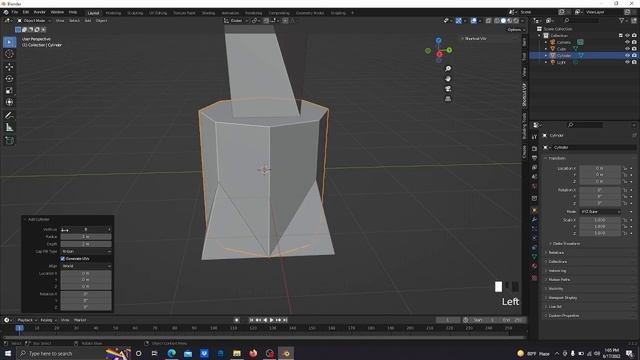The height and width of the screenshot is (360, 640).
Task: Adjust the Vertices count slider
Action: click(x=86, y=230)
